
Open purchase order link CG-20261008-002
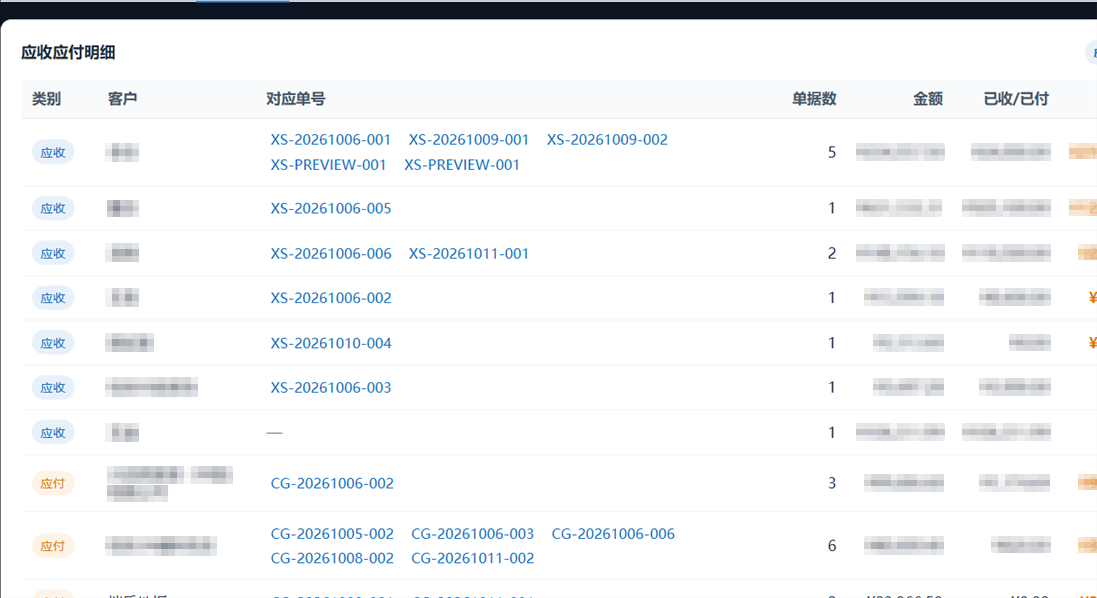tap(332, 558)
